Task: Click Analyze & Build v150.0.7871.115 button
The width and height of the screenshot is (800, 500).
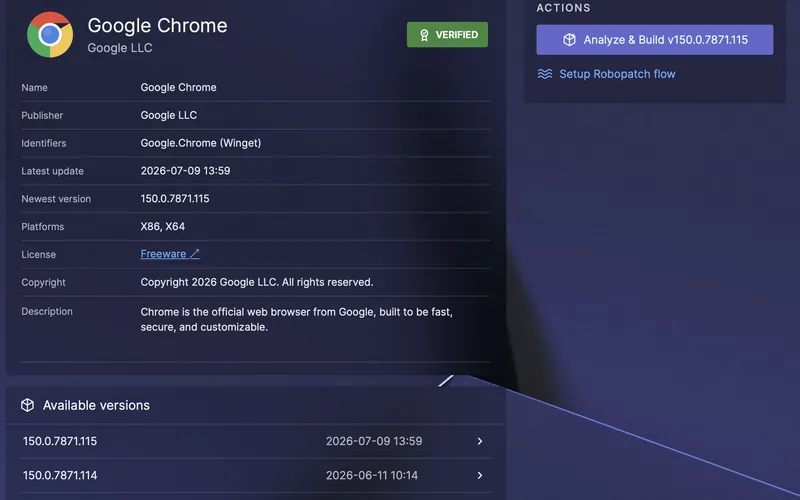Action: [x=655, y=40]
